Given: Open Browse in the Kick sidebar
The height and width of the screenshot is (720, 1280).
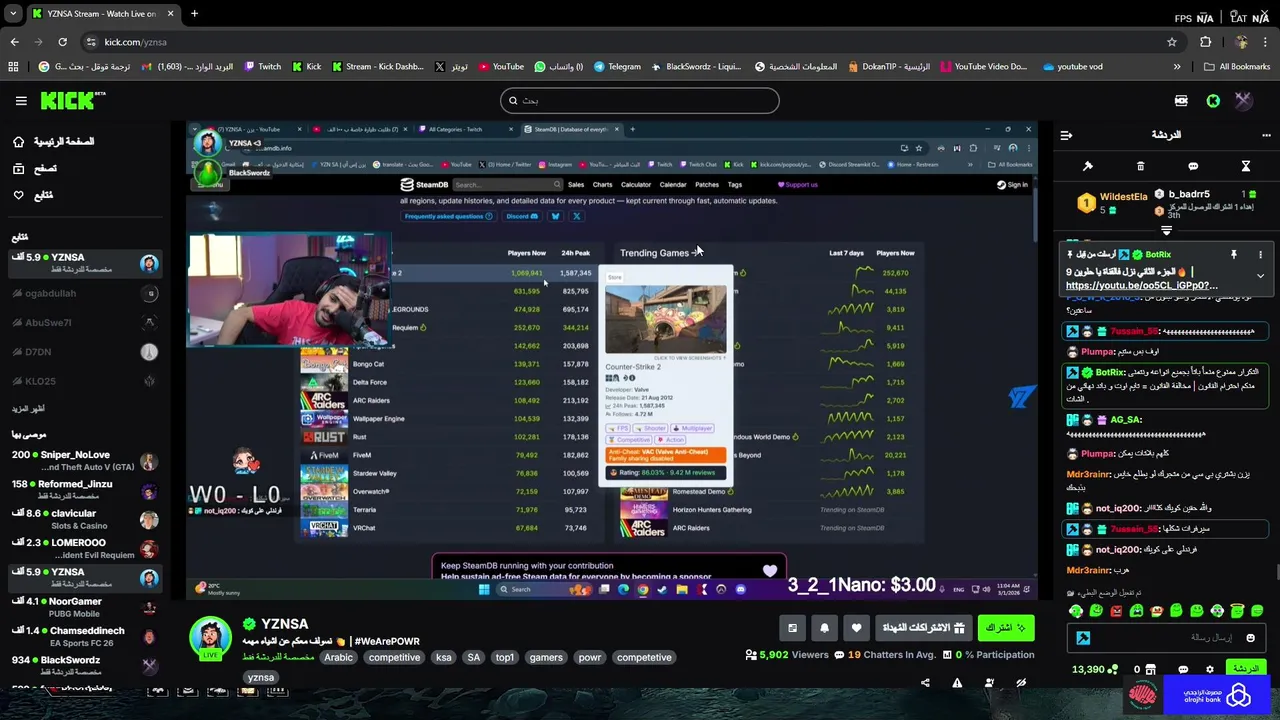Looking at the screenshot, I should (34, 169).
